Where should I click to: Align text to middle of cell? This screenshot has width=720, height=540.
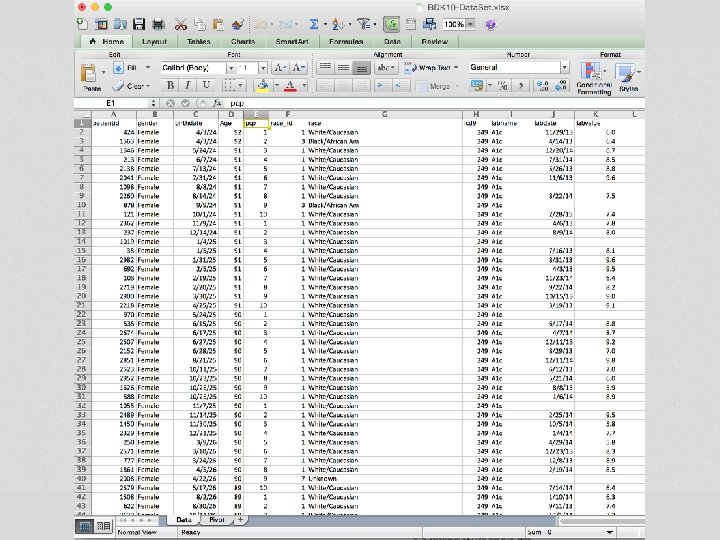click(x=343, y=68)
